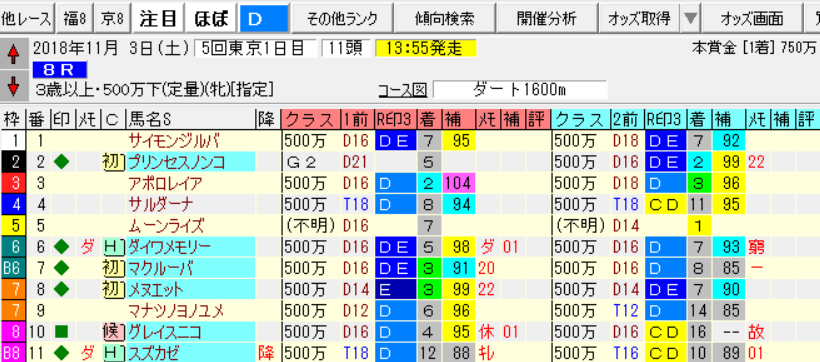Click 初 badge for メヌエット
This screenshot has height=362, width=820.
113,289
